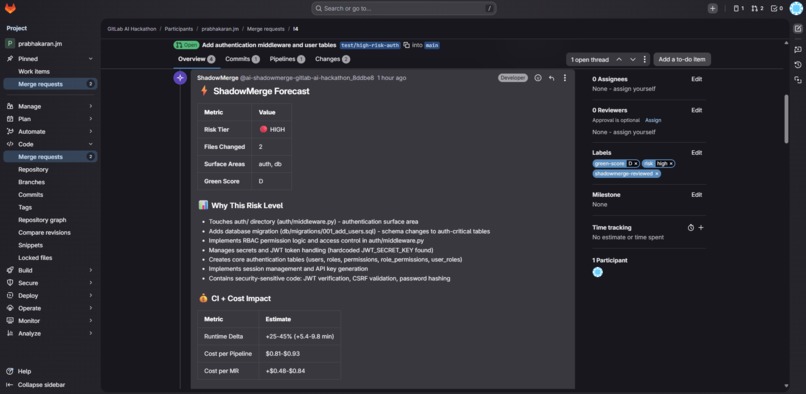Expand the Secure section
The width and height of the screenshot is (806, 394).
(50, 283)
